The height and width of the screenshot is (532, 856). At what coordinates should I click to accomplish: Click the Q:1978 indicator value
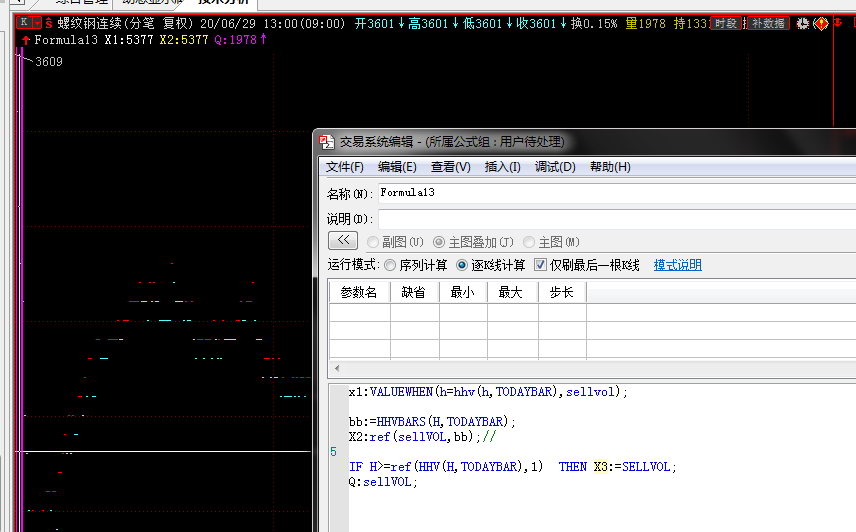coord(235,40)
